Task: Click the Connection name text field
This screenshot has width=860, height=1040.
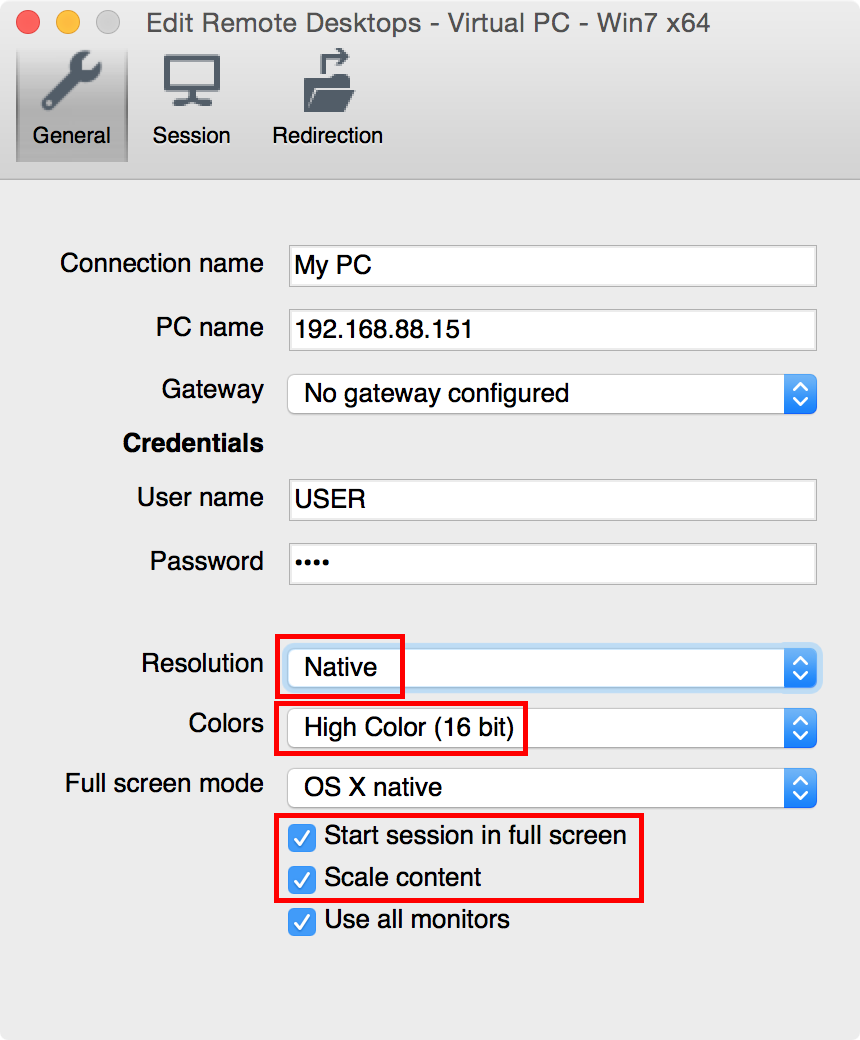Action: coord(550,265)
